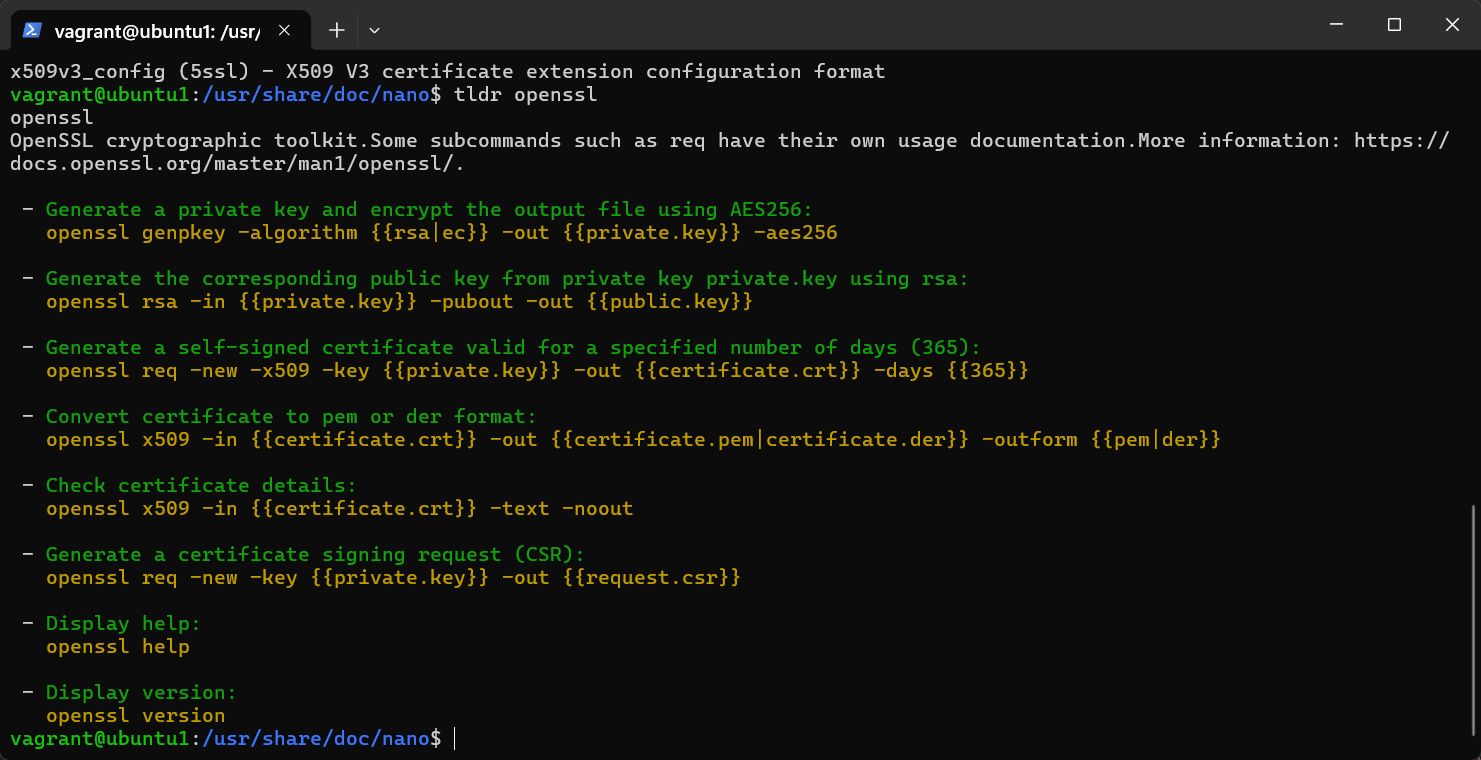Close the terminal window

click(x=1450, y=25)
